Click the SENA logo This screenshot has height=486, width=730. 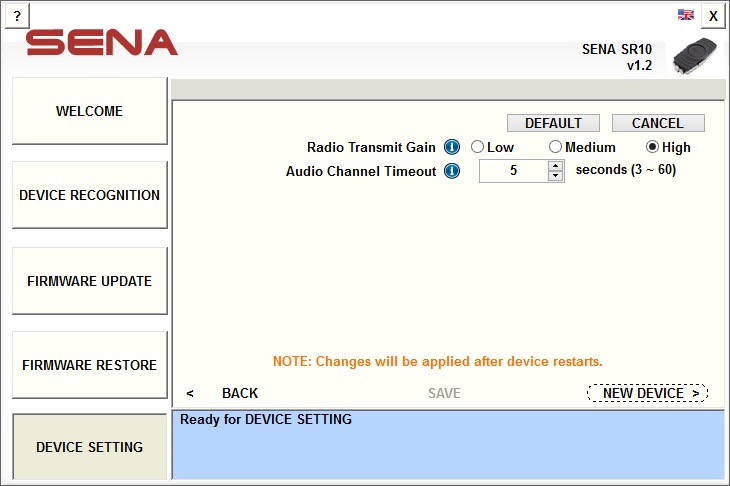pyautogui.click(x=101, y=42)
